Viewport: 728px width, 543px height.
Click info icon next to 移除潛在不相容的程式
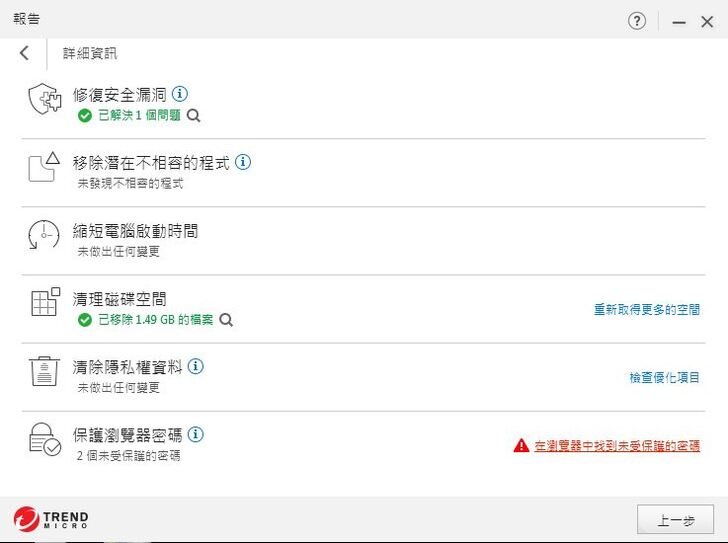pyautogui.click(x=243, y=162)
